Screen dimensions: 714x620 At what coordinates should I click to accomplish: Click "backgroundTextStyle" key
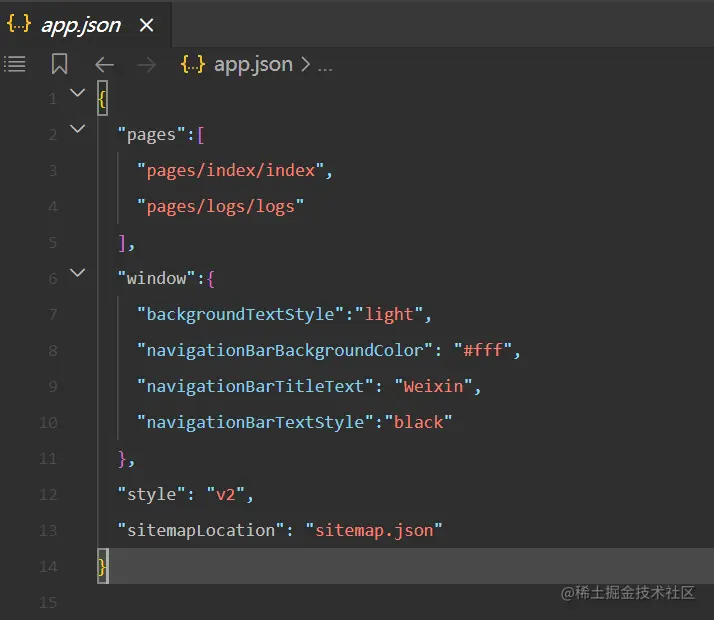[x=240, y=315]
